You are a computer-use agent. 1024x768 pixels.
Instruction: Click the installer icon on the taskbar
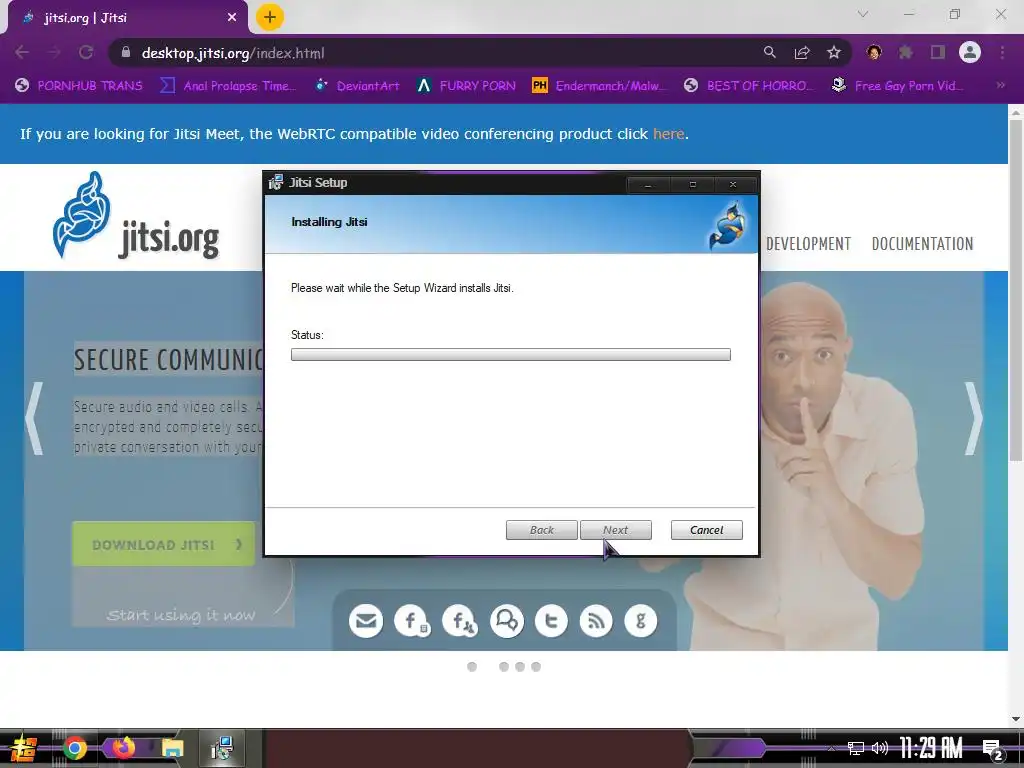coord(222,748)
